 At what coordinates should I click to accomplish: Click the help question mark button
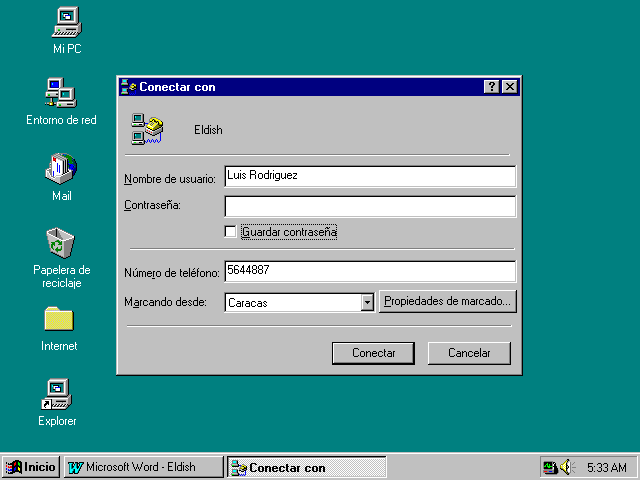[492, 87]
